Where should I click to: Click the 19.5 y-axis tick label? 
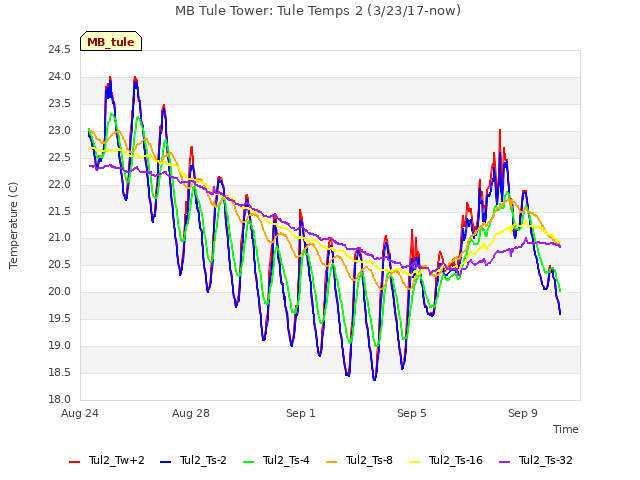point(60,319)
